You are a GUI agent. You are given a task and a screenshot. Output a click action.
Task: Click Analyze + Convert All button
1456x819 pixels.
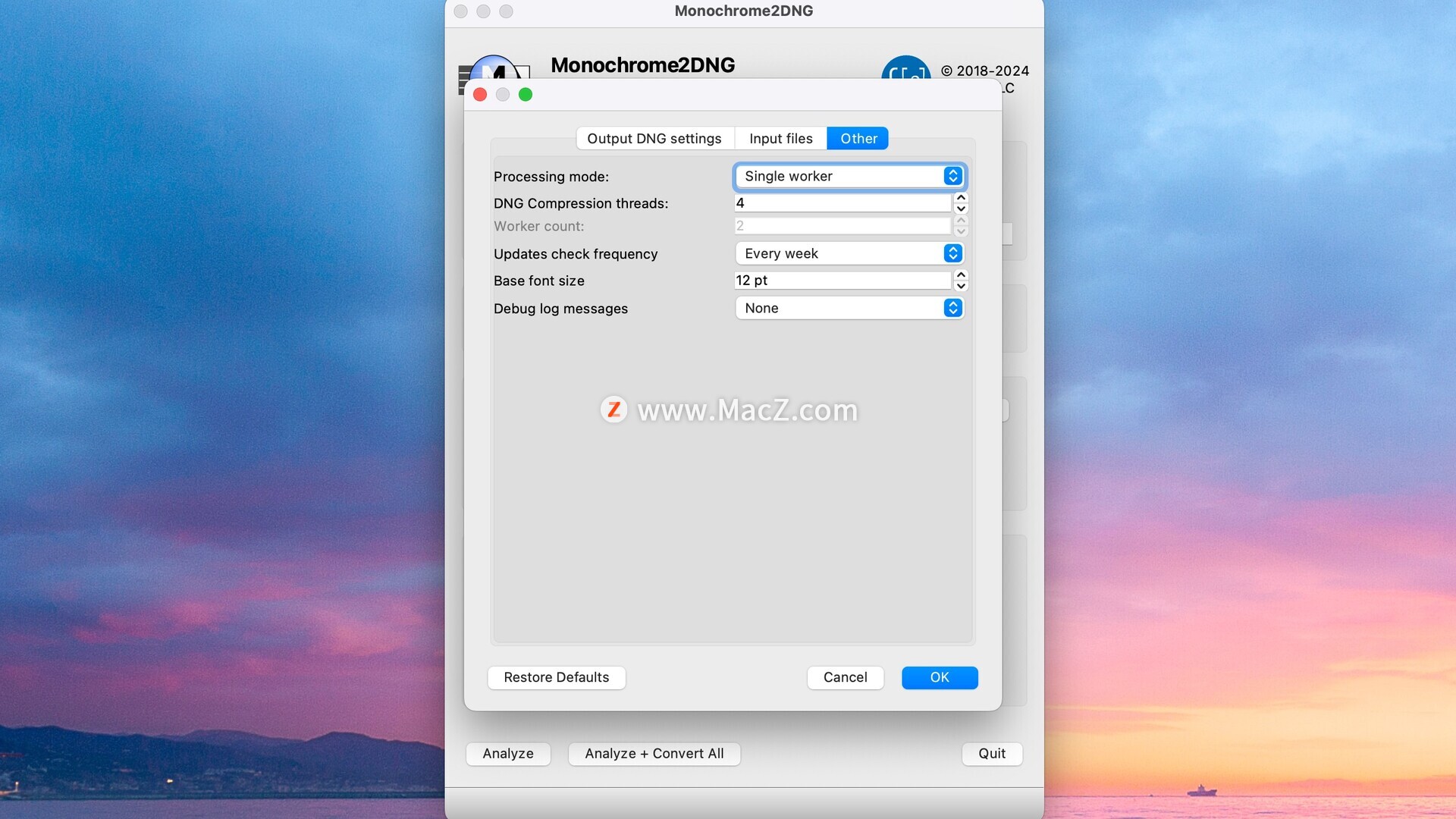tap(654, 754)
